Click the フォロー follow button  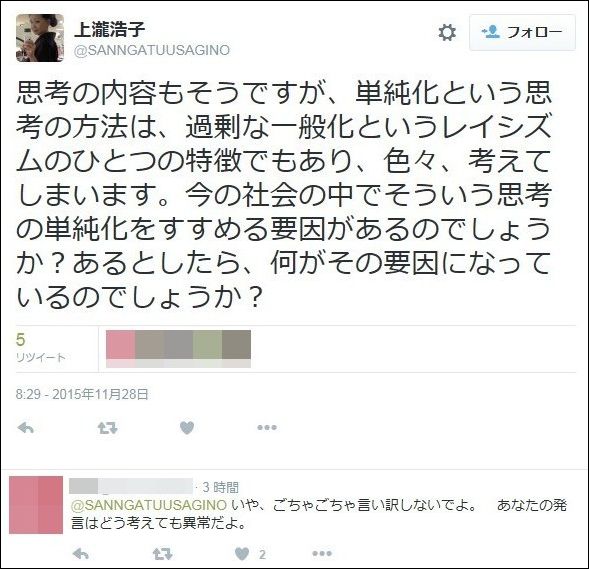[x=522, y=32]
